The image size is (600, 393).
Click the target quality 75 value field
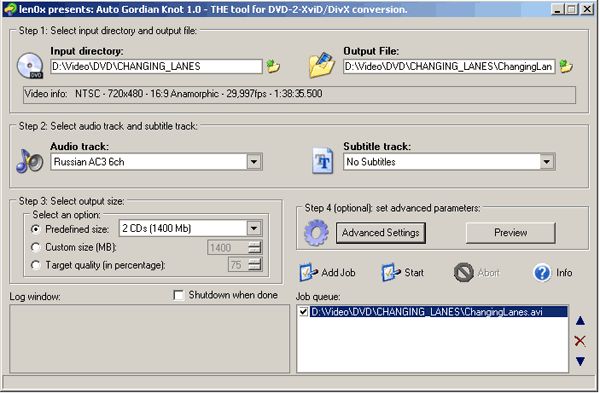pos(238,265)
